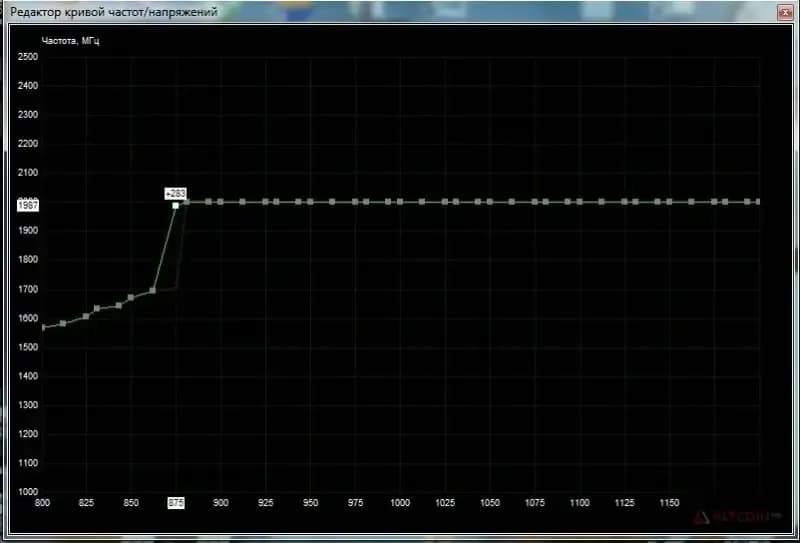
Task: Click the curve point at 900 mV
Action: point(220,202)
